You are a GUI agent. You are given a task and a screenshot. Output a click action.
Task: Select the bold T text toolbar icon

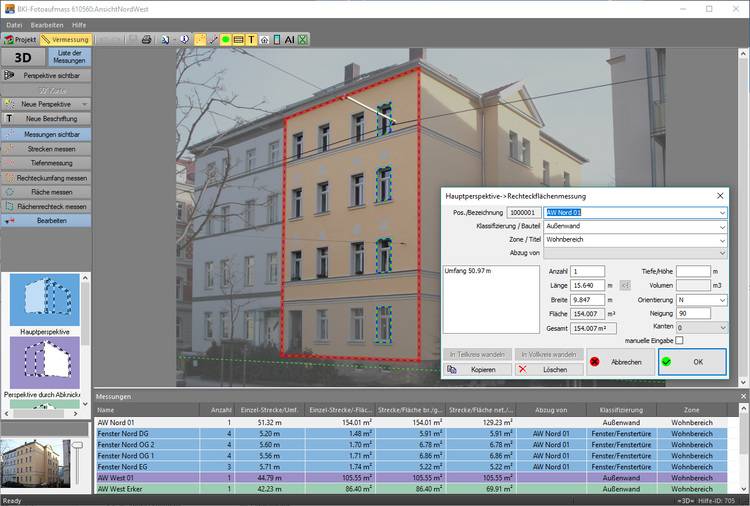251,39
